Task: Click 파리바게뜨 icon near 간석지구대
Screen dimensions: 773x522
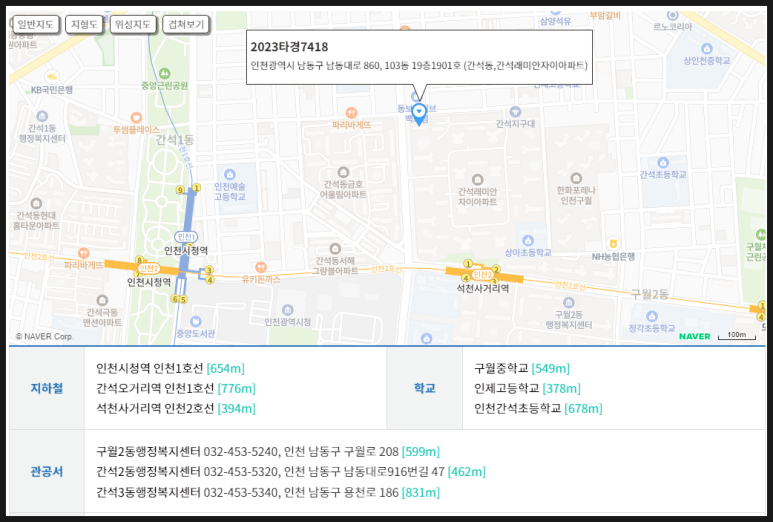Action: click(x=351, y=113)
